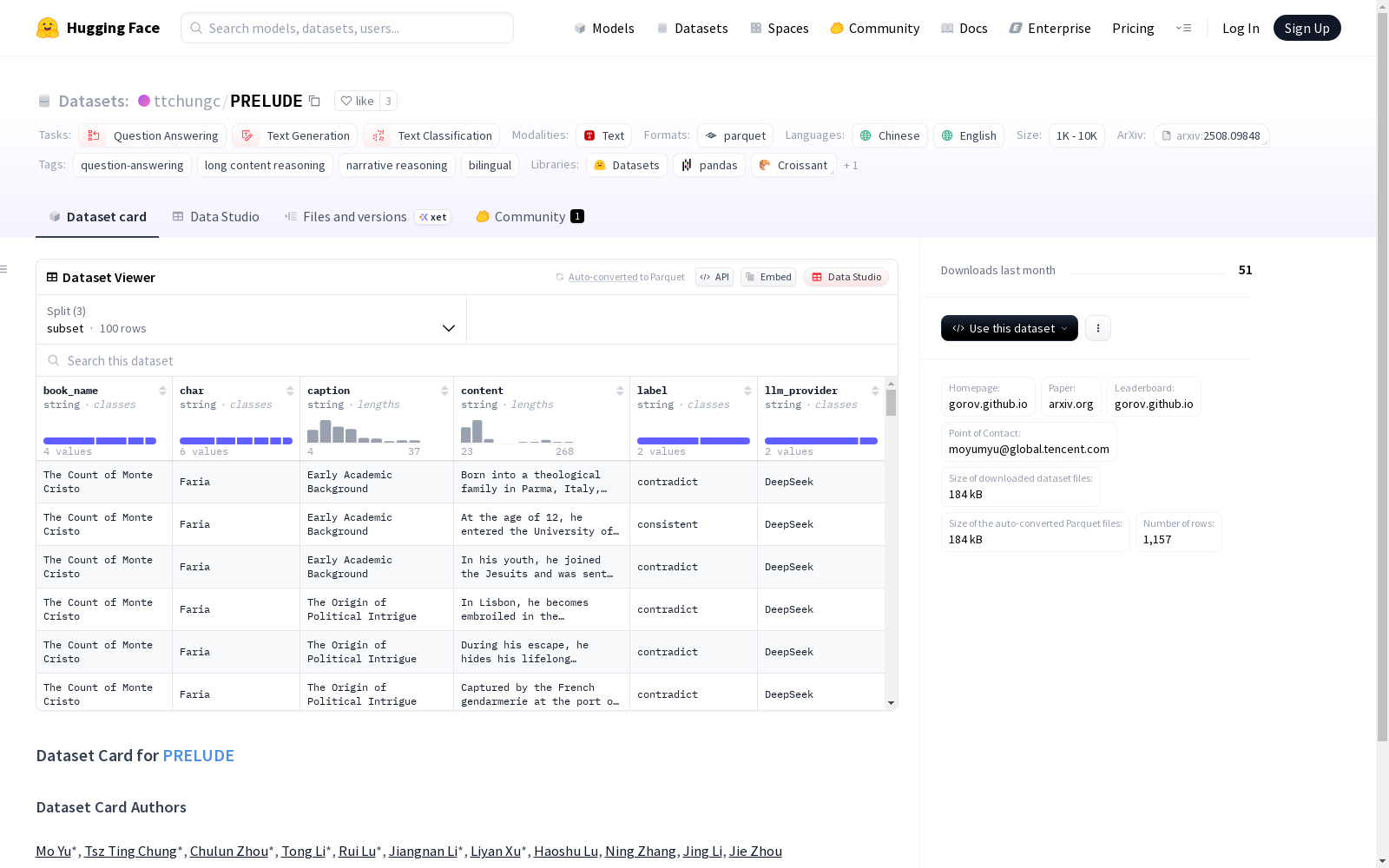Open the Models navigation item
1389x868 pixels.
tap(604, 28)
